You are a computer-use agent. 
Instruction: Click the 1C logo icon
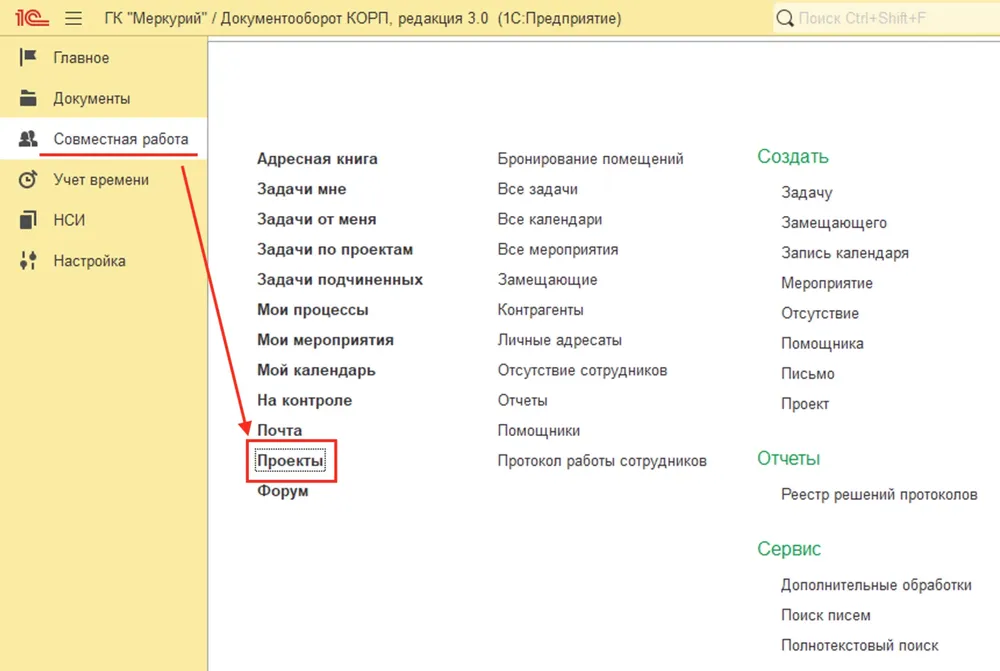pos(31,18)
